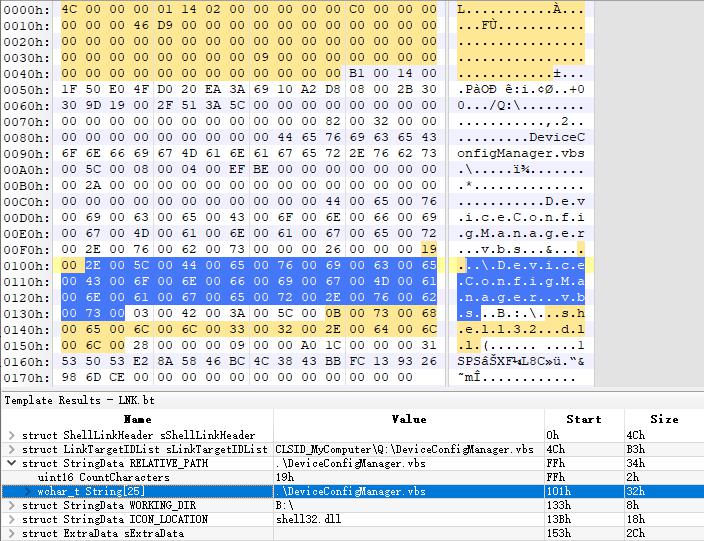Select struct StringData WORKING_DIR name
The width and height of the screenshot is (704, 541).
(109, 506)
